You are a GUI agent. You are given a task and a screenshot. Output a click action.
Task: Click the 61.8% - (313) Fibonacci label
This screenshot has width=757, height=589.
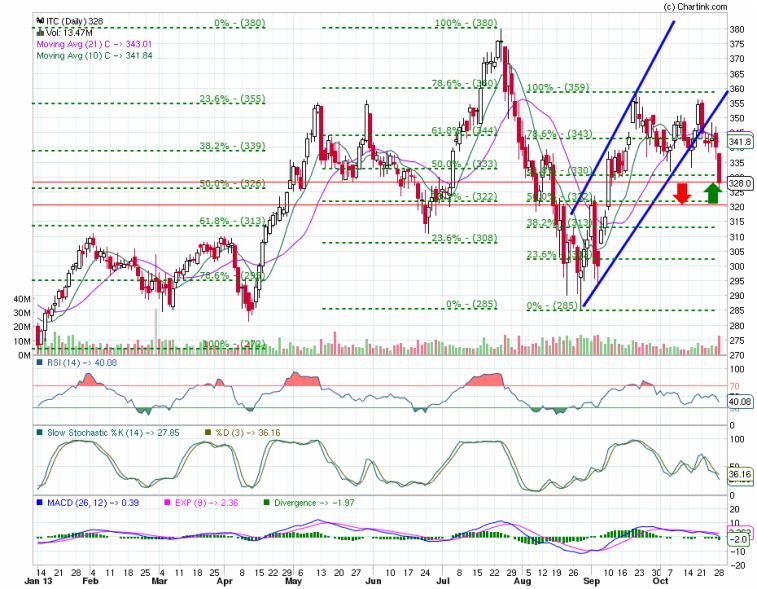[x=233, y=221]
